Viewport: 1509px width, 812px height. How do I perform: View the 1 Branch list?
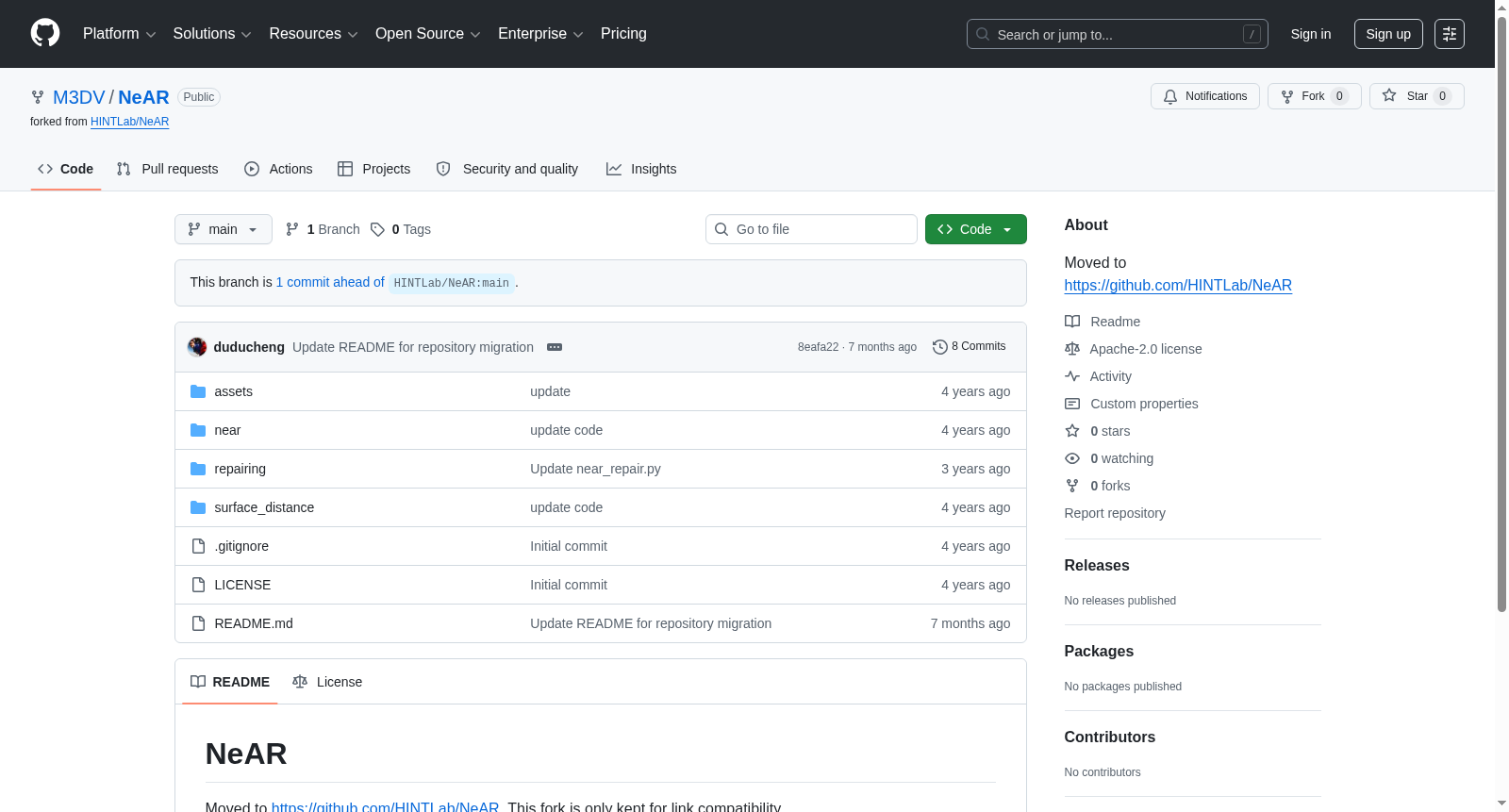point(323,229)
